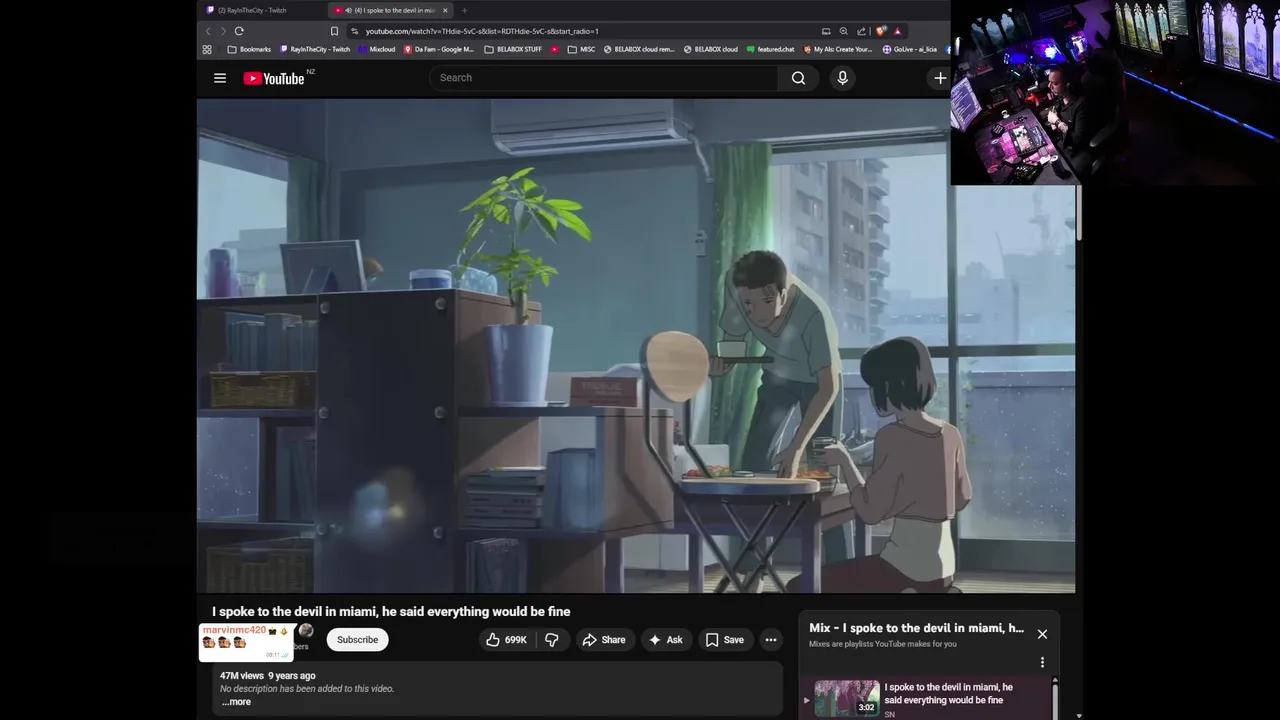Click the video title below the player
The width and height of the screenshot is (1280, 720).
391,611
